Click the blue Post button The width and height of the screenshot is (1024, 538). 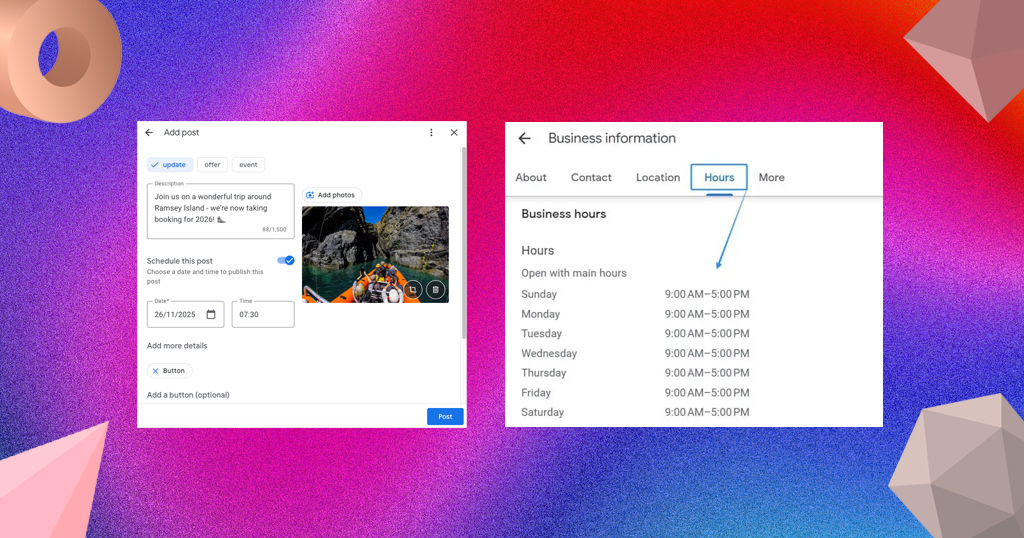(x=445, y=417)
